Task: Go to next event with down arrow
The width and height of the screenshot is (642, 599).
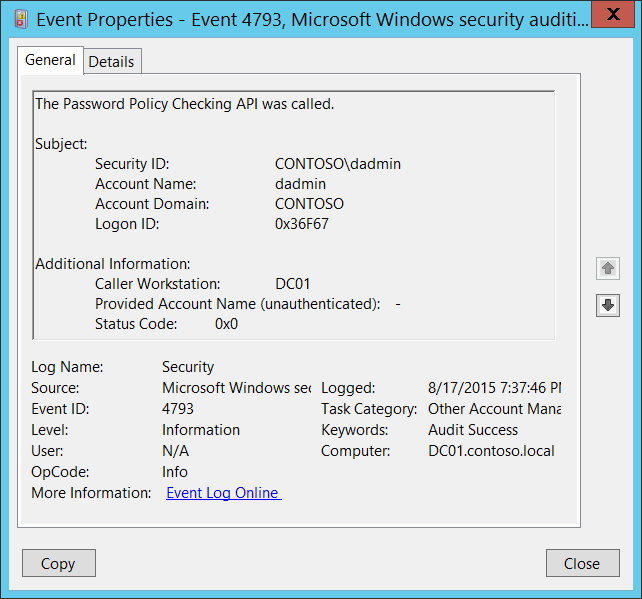Action: [x=607, y=305]
